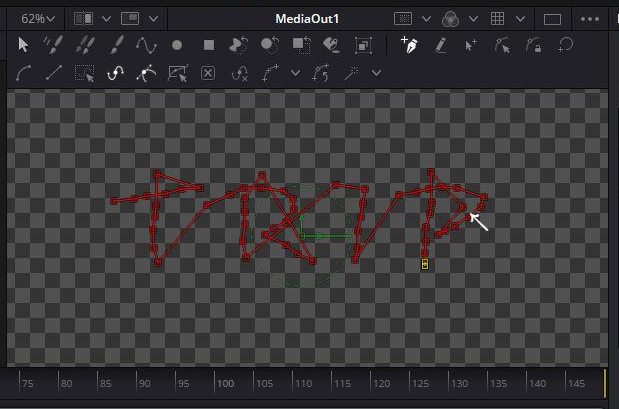Open the SubView type chevron

point(154,19)
